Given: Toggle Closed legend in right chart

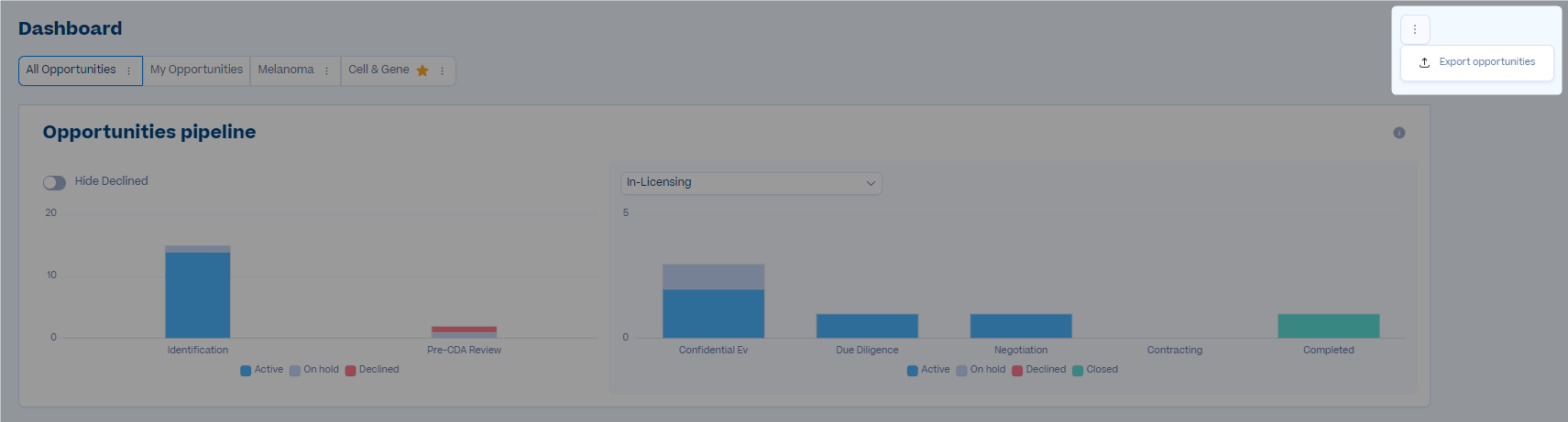Looking at the screenshot, I should tap(1095, 370).
